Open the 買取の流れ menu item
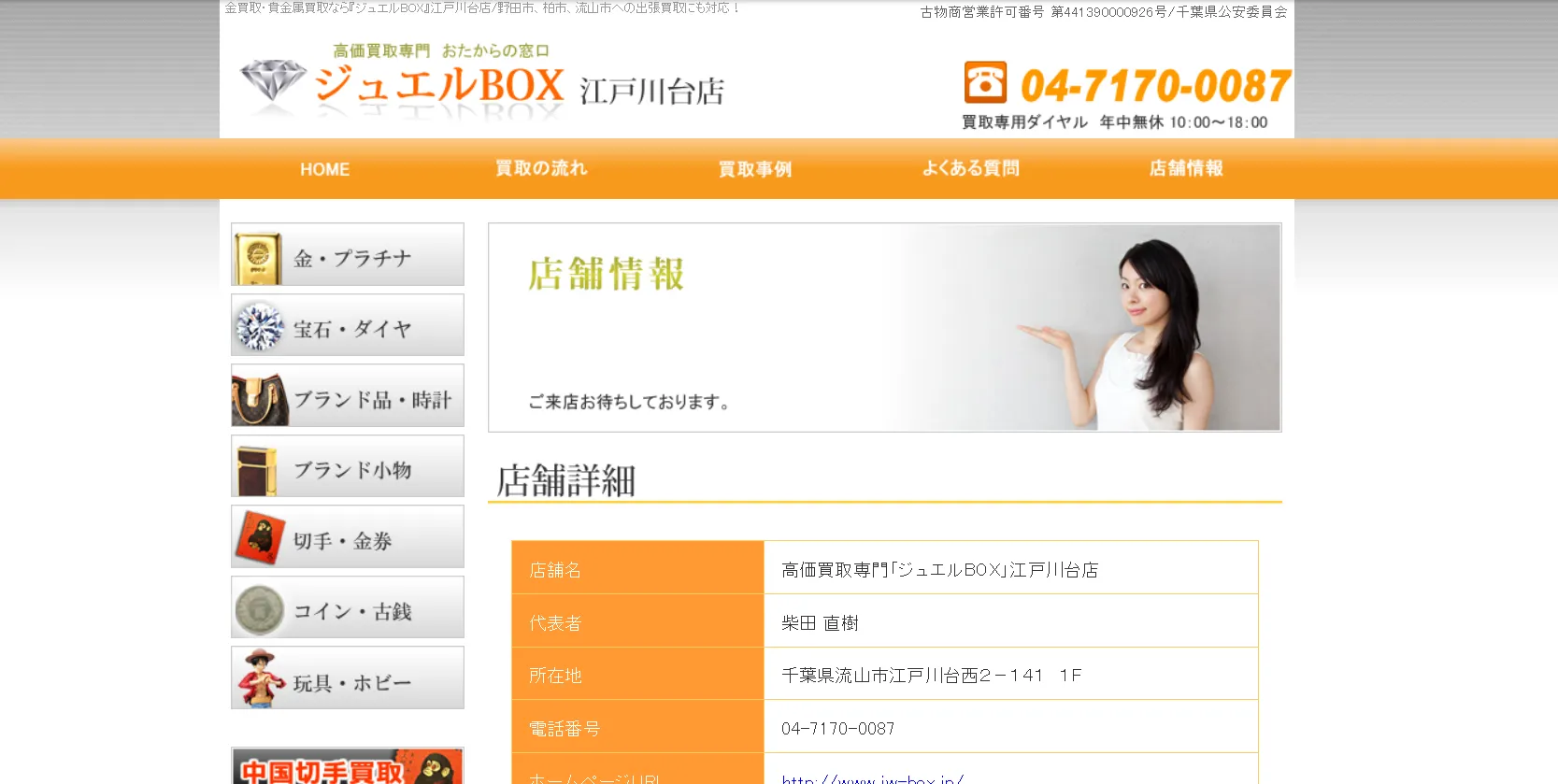 [x=541, y=169]
